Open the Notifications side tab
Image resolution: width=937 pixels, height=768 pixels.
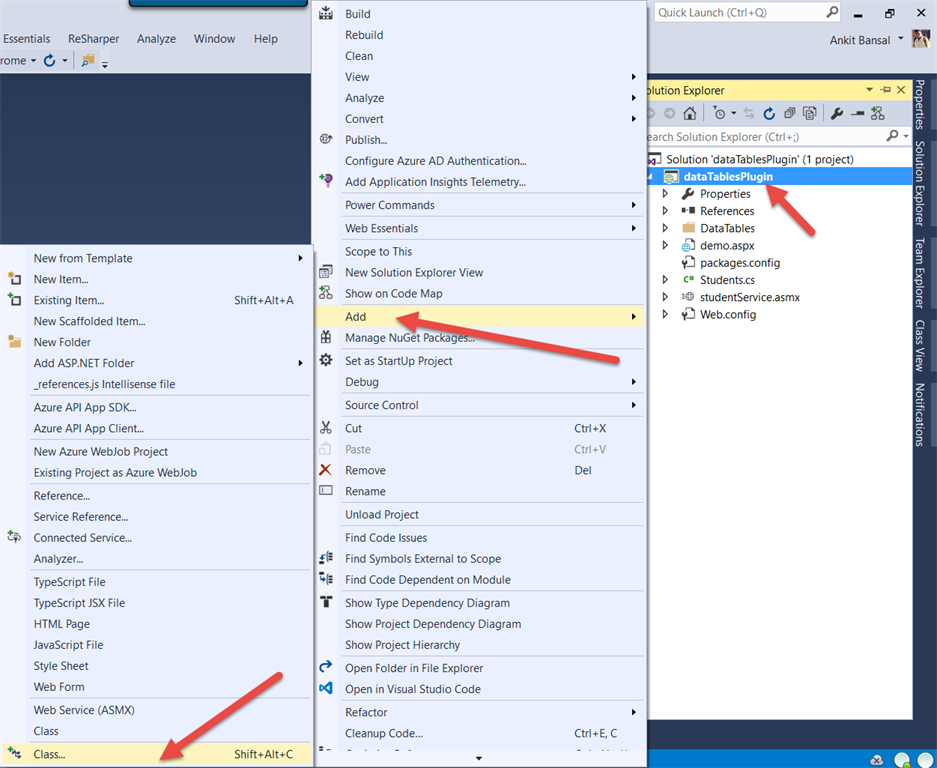920,414
